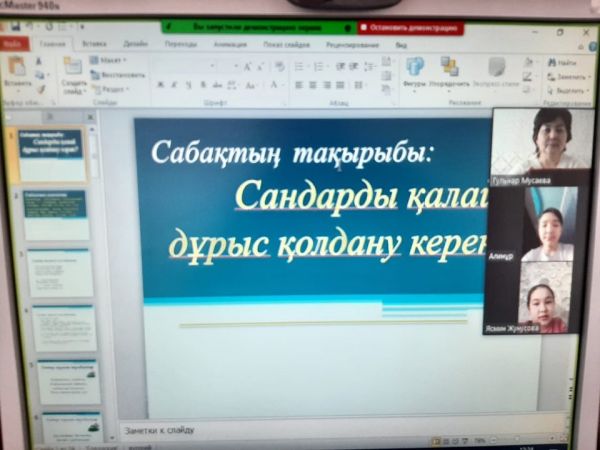The width and height of the screenshot is (600, 450).
Task: Toggle italic text formatting
Action: pos(173,85)
